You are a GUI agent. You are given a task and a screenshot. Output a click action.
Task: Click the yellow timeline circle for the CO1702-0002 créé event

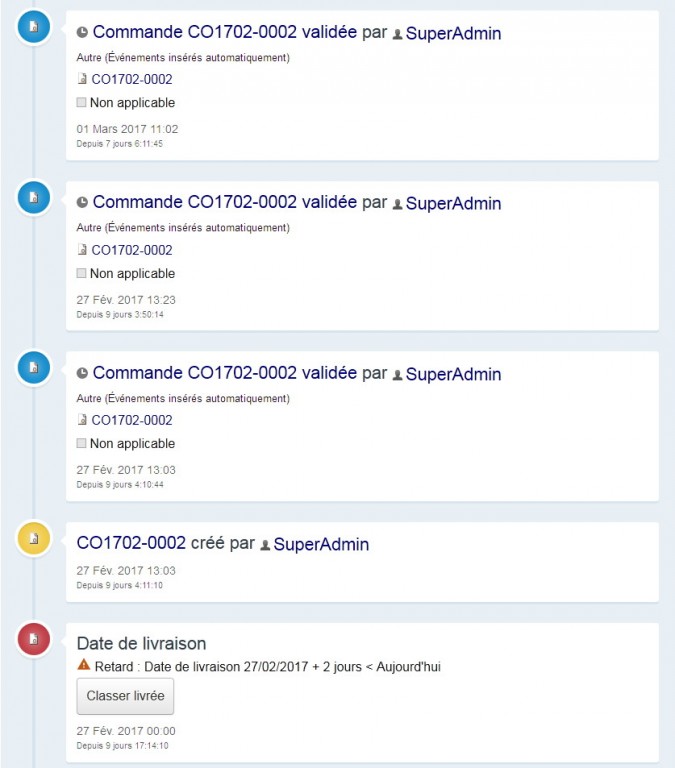(x=34, y=539)
